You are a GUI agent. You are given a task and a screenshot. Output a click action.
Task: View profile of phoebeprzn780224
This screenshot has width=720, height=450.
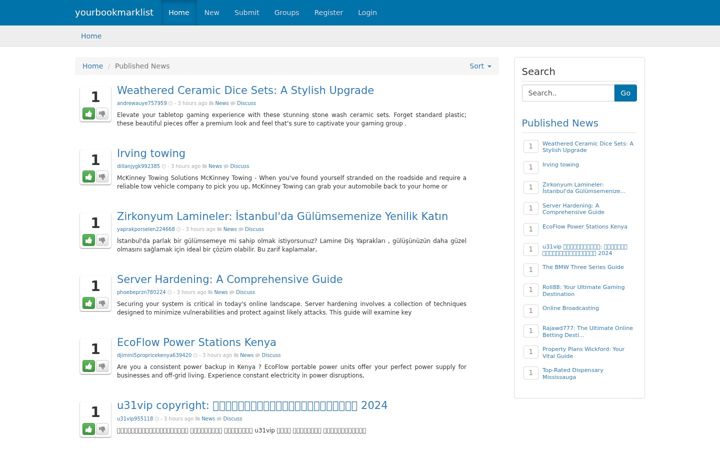141,292
